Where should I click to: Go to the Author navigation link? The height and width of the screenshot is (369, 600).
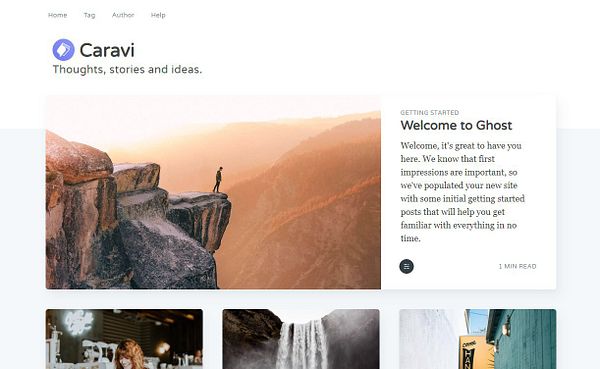coord(123,15)
